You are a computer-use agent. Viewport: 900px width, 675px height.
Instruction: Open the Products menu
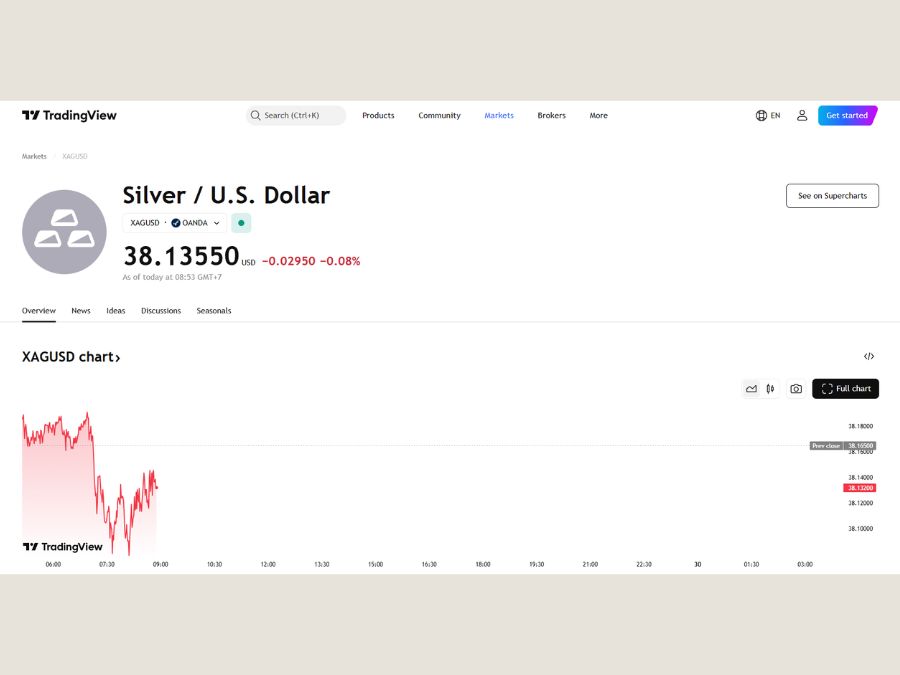[378, 115]
